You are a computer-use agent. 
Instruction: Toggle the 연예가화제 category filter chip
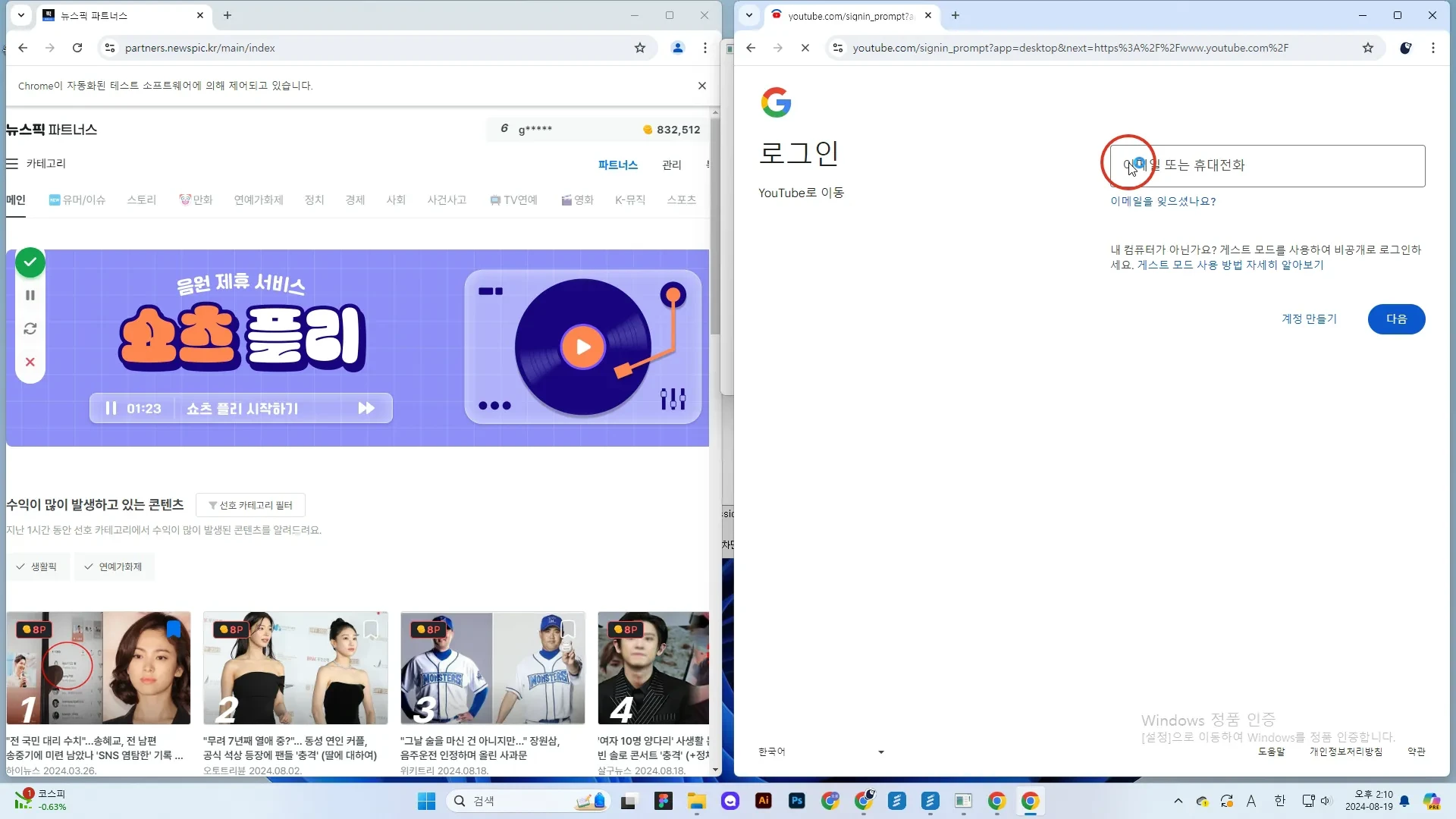[x=114, y=566]
